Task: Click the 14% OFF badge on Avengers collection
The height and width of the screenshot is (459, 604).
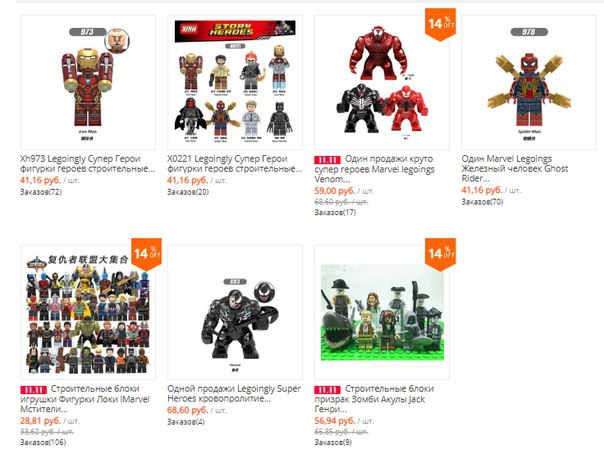Action: point(146,254)
